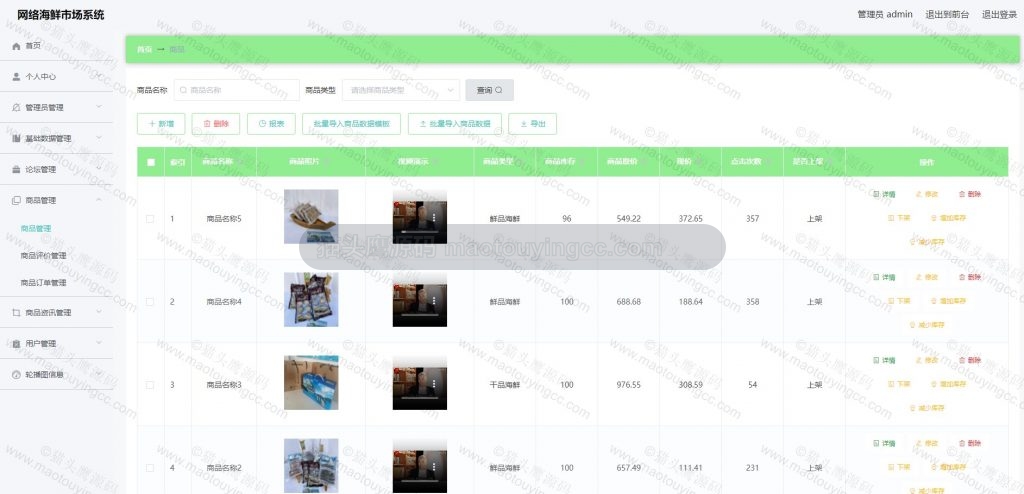Click click-count value 358
The width and height of the screenshot is (1024, 494).
click(752, 301)
